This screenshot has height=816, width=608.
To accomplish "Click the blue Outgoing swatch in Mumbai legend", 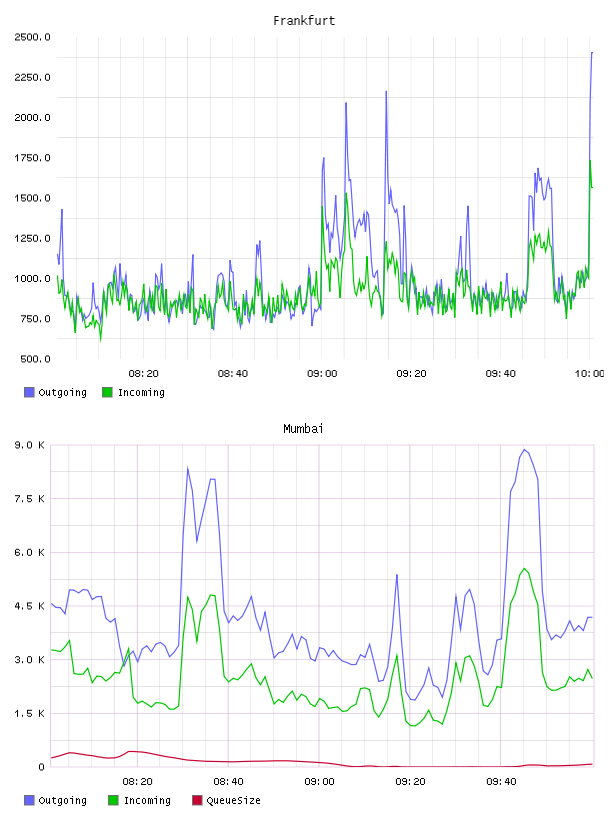I will 29,800.
